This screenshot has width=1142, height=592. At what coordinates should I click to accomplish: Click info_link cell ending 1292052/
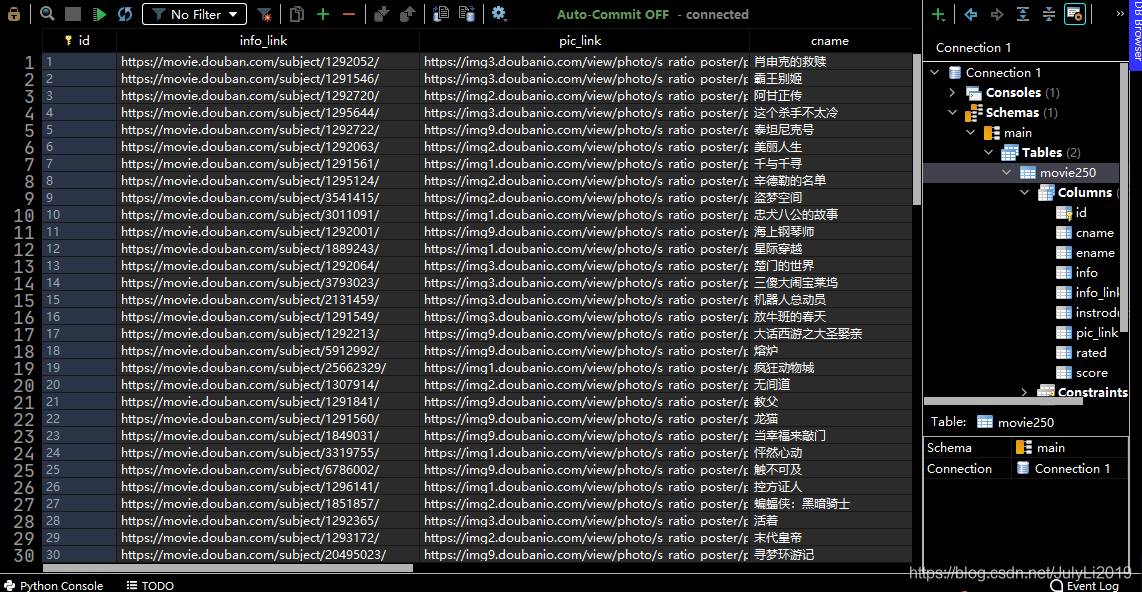click(267, 62)
